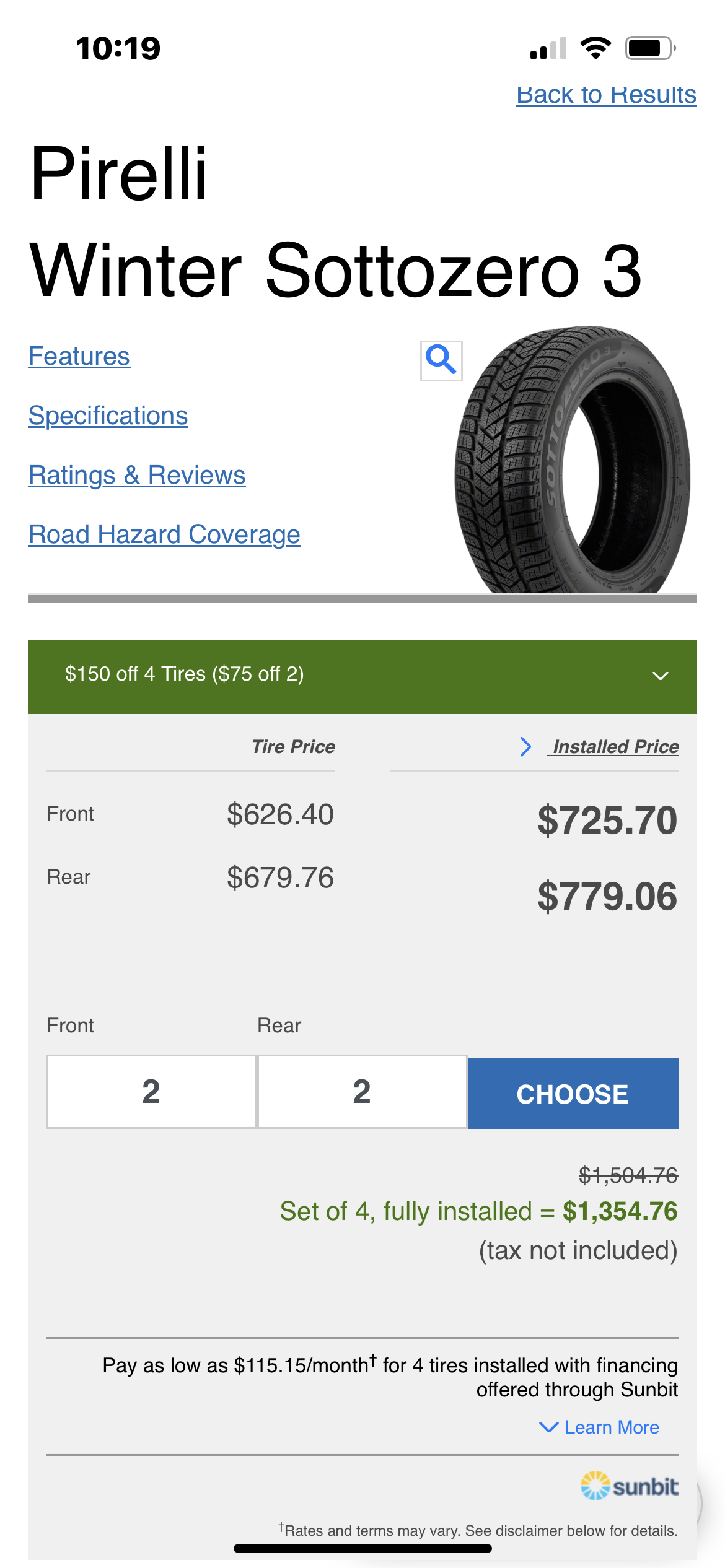725x1568 pixels.
Task: Tap the cellular signal bars icon
Action: click(548, 48)
